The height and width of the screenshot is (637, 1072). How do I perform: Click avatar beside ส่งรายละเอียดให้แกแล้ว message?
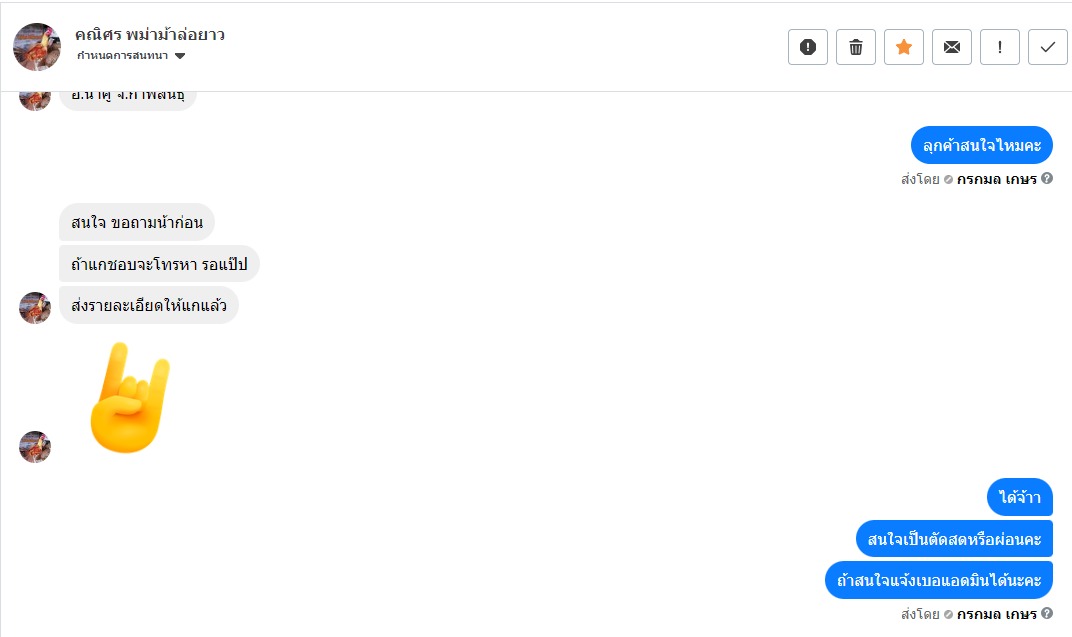tap(35, 308)
